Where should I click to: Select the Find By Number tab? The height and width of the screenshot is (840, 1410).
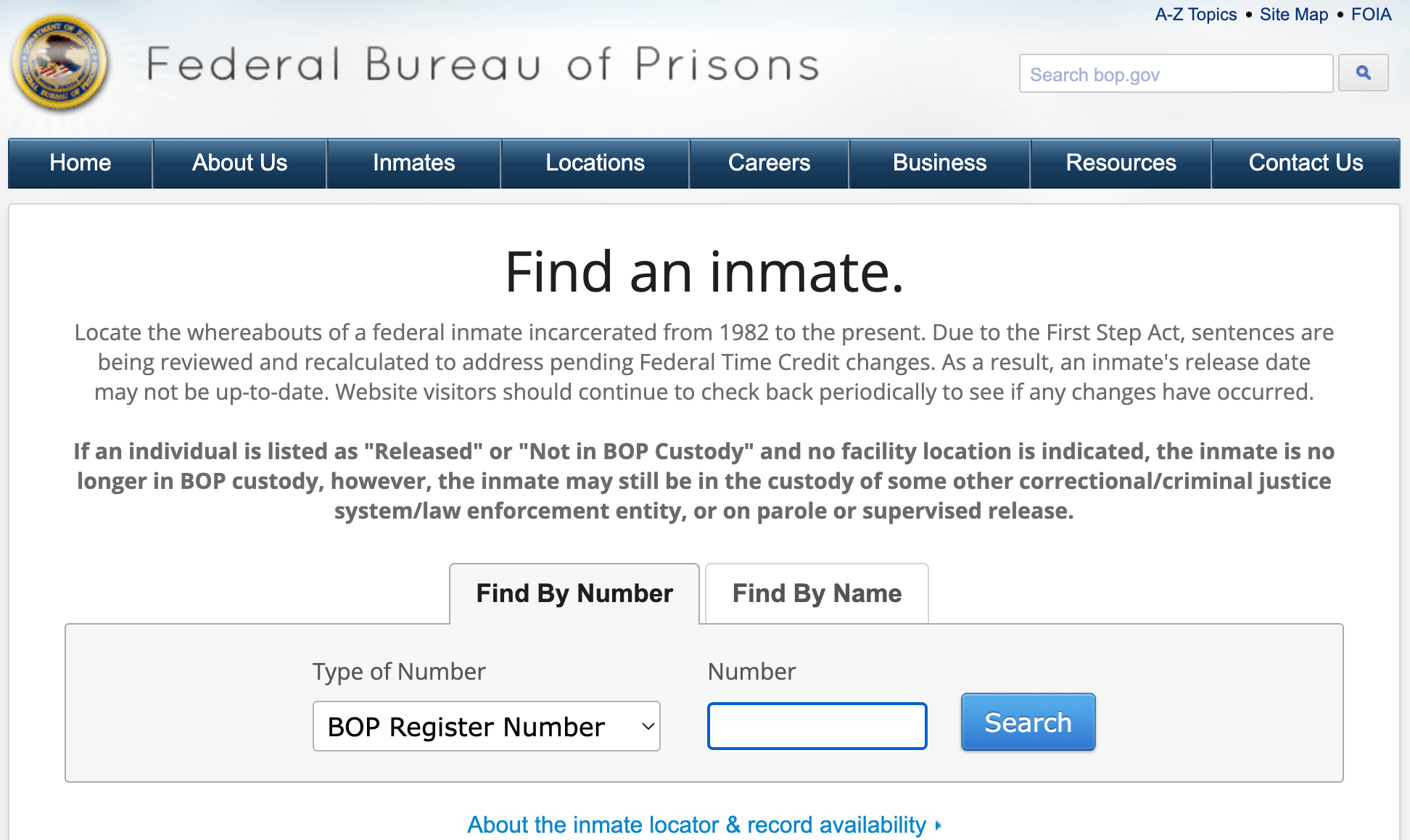(x=574, y=593)
